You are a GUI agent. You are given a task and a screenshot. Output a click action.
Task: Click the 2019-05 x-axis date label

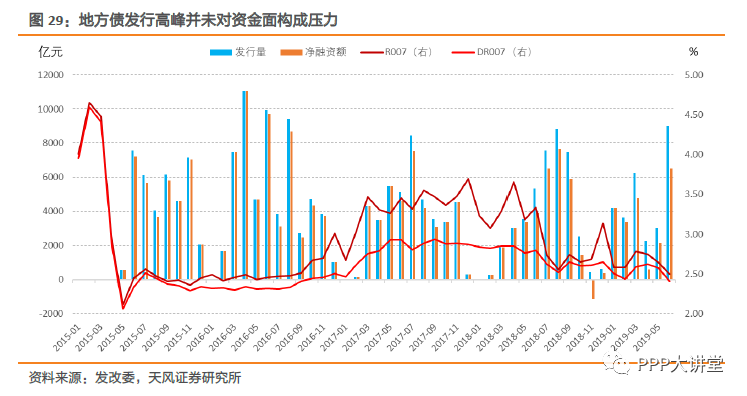tap(646, 339)
